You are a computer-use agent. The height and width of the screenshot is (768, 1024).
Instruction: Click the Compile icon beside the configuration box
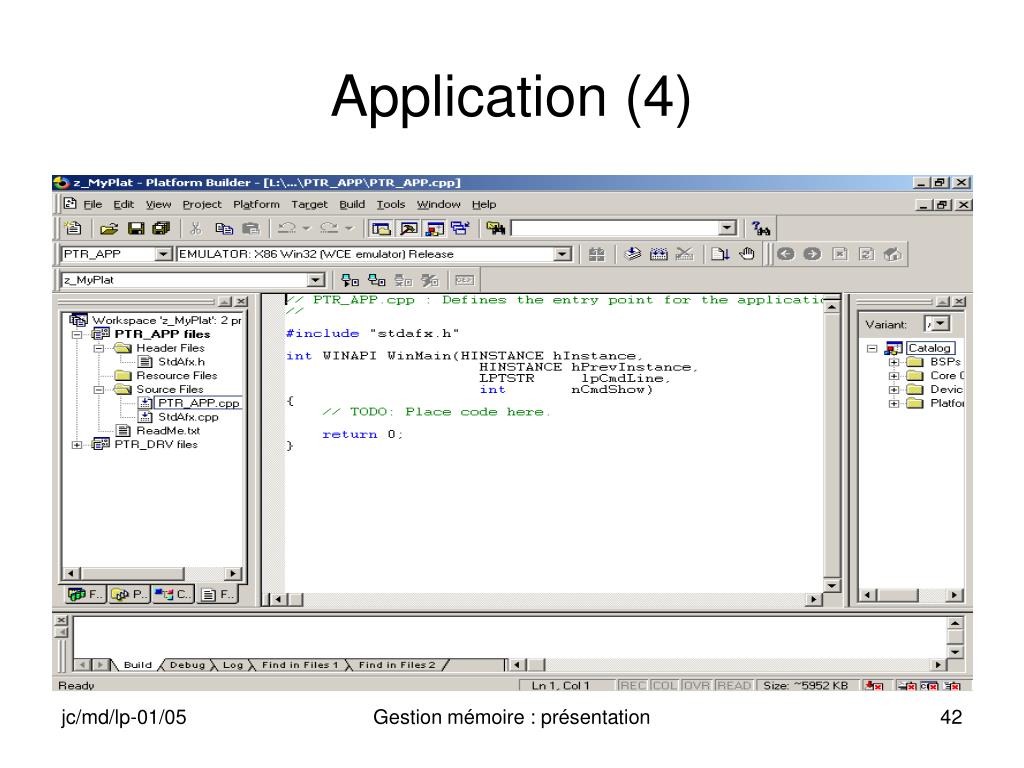click(596, 254)
